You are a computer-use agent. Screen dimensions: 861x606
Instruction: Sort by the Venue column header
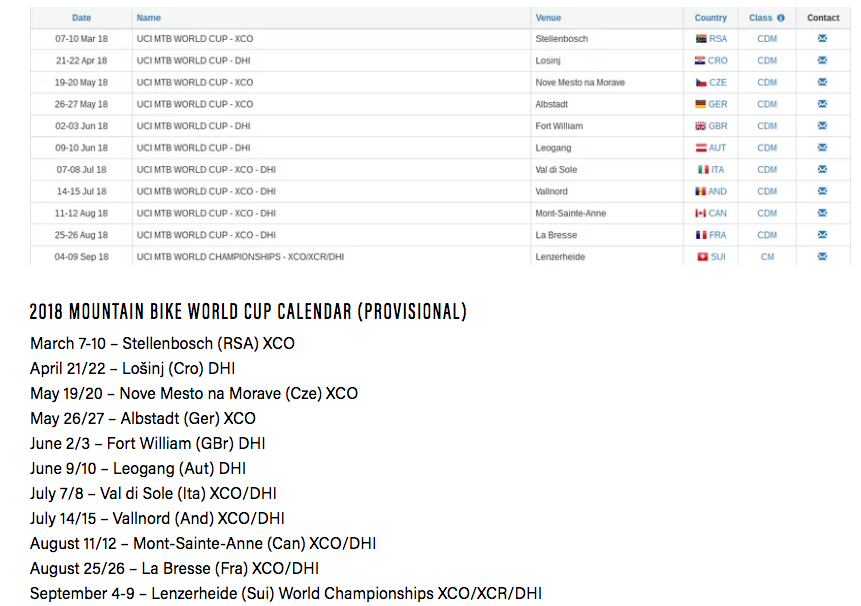pos(548,17)
